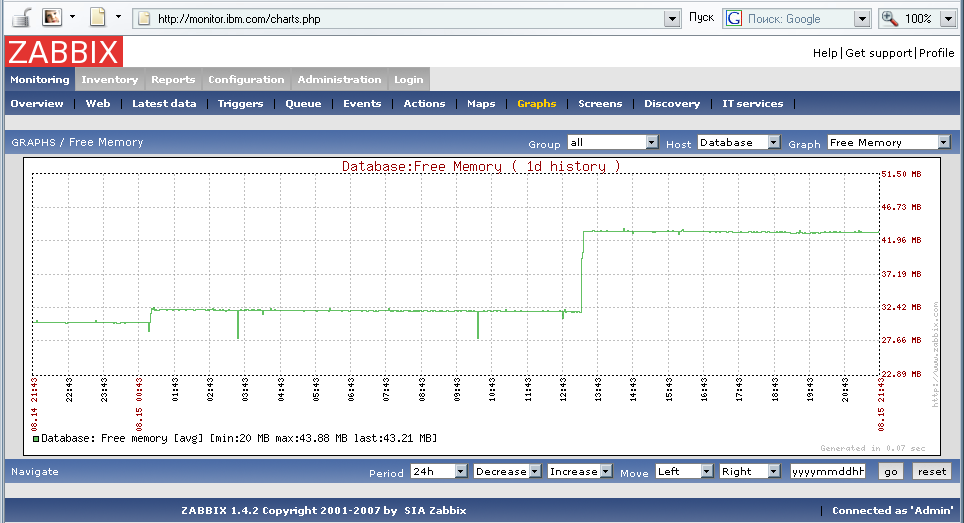Open the Triggers submenu item
The image size is (964, 523).
click(240, 104)
